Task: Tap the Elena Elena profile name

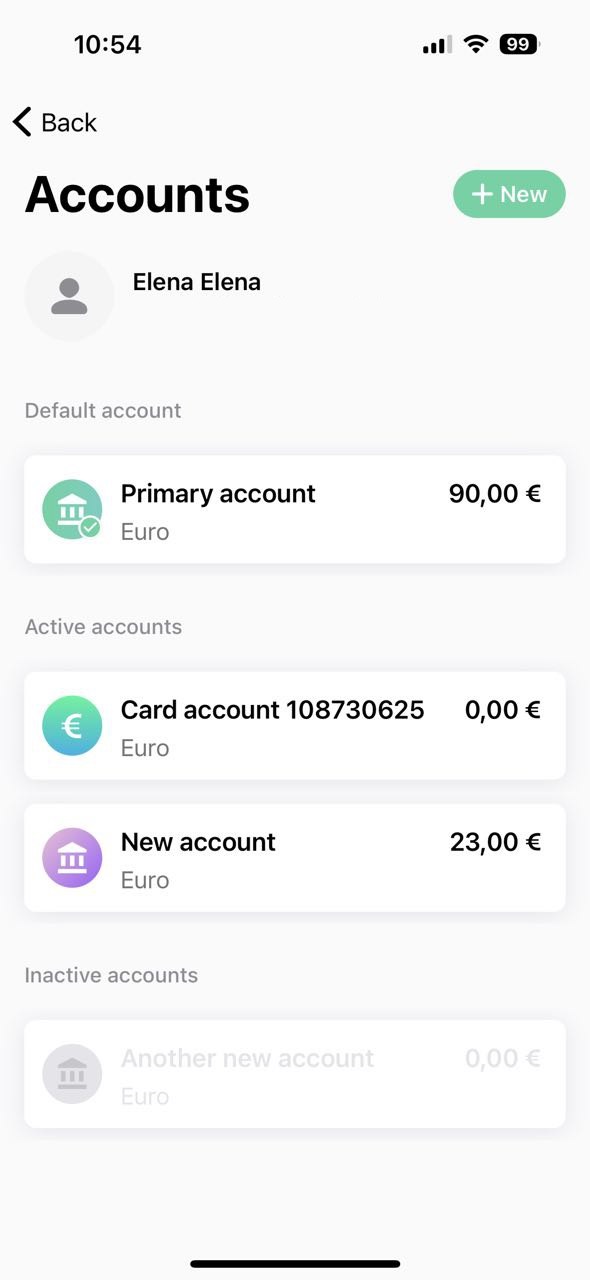Action: coord(197,282)
